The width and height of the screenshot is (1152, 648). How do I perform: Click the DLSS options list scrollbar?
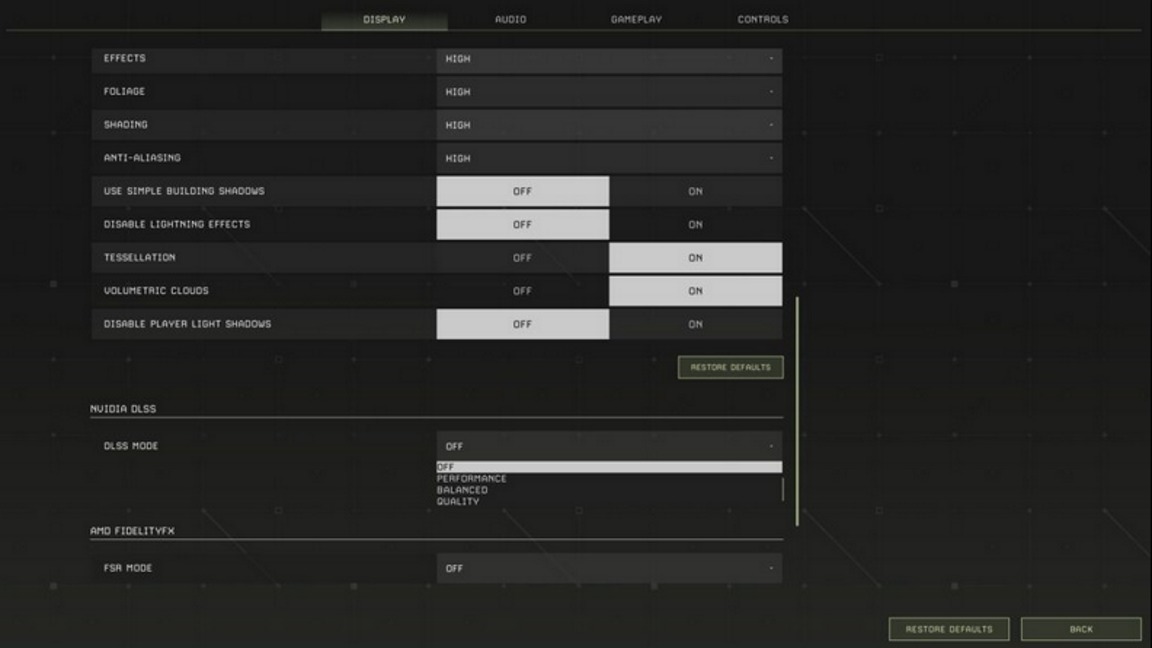(x=782, y=489)
